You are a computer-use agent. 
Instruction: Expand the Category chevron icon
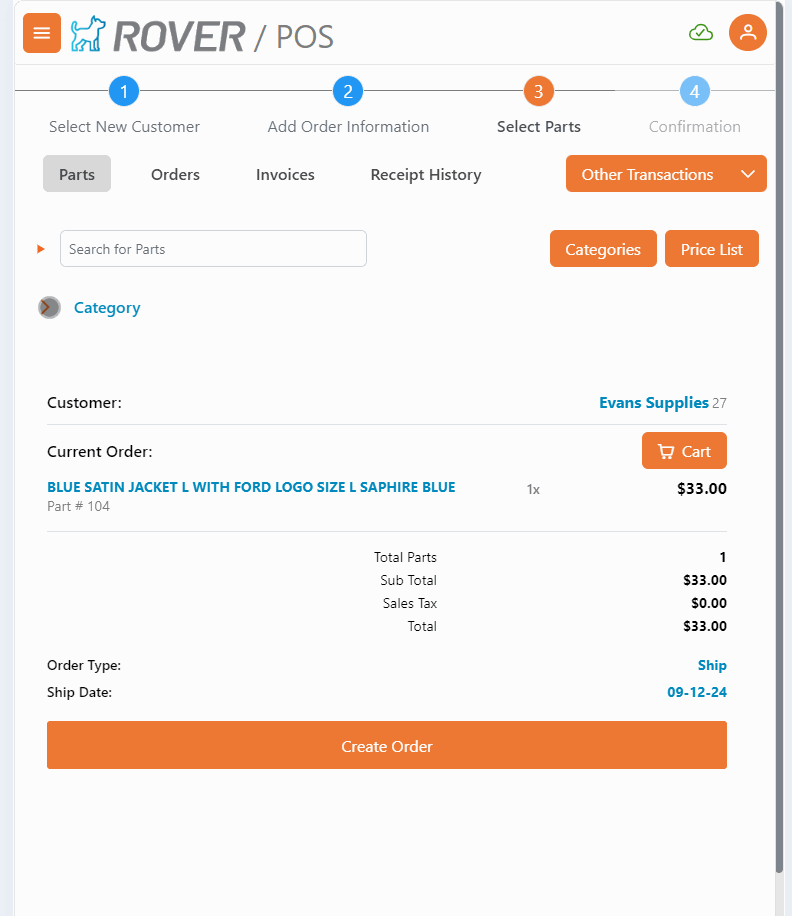pyautogui.click(x=50, y=308)
